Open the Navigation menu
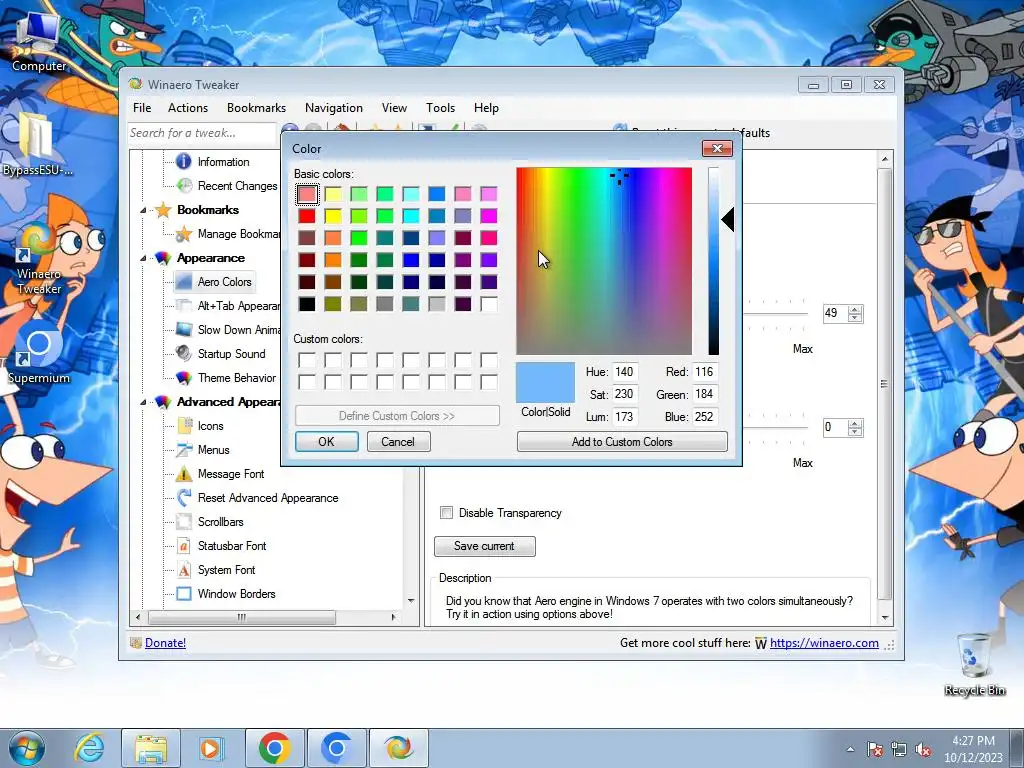 pyautogui.click(x=334, y=108)
